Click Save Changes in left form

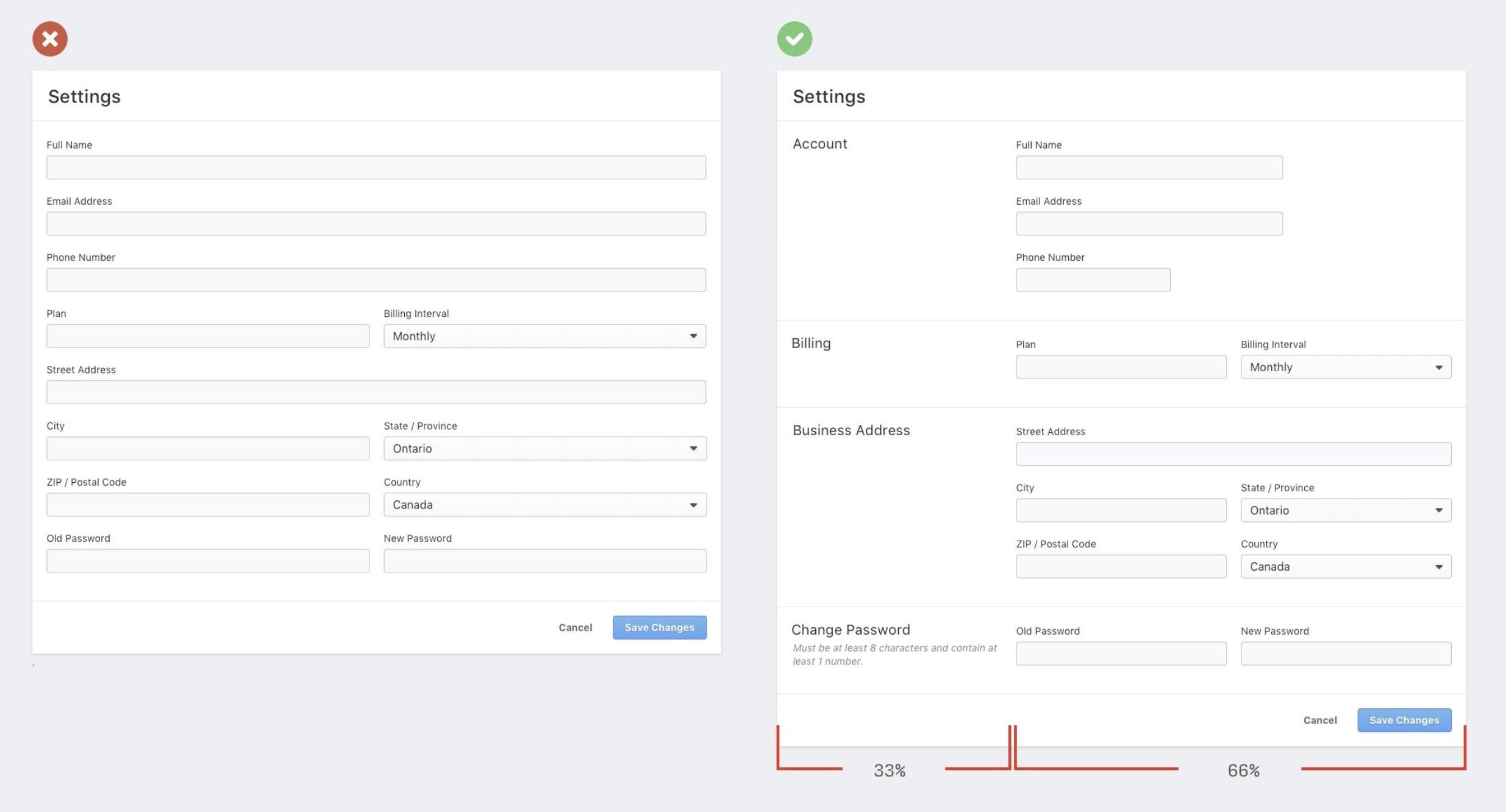point(659,627)
